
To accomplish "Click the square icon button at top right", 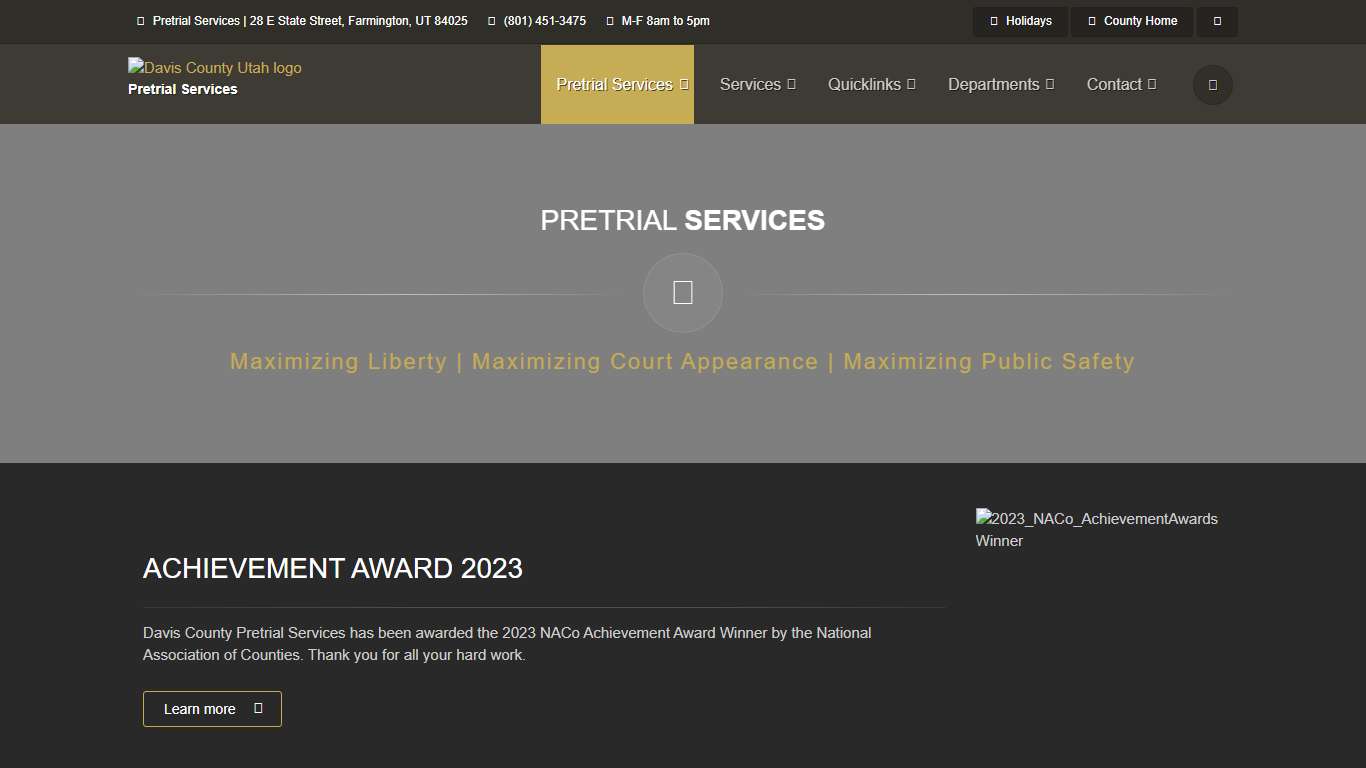I will pyautogui.click(x=1216, y=21).
